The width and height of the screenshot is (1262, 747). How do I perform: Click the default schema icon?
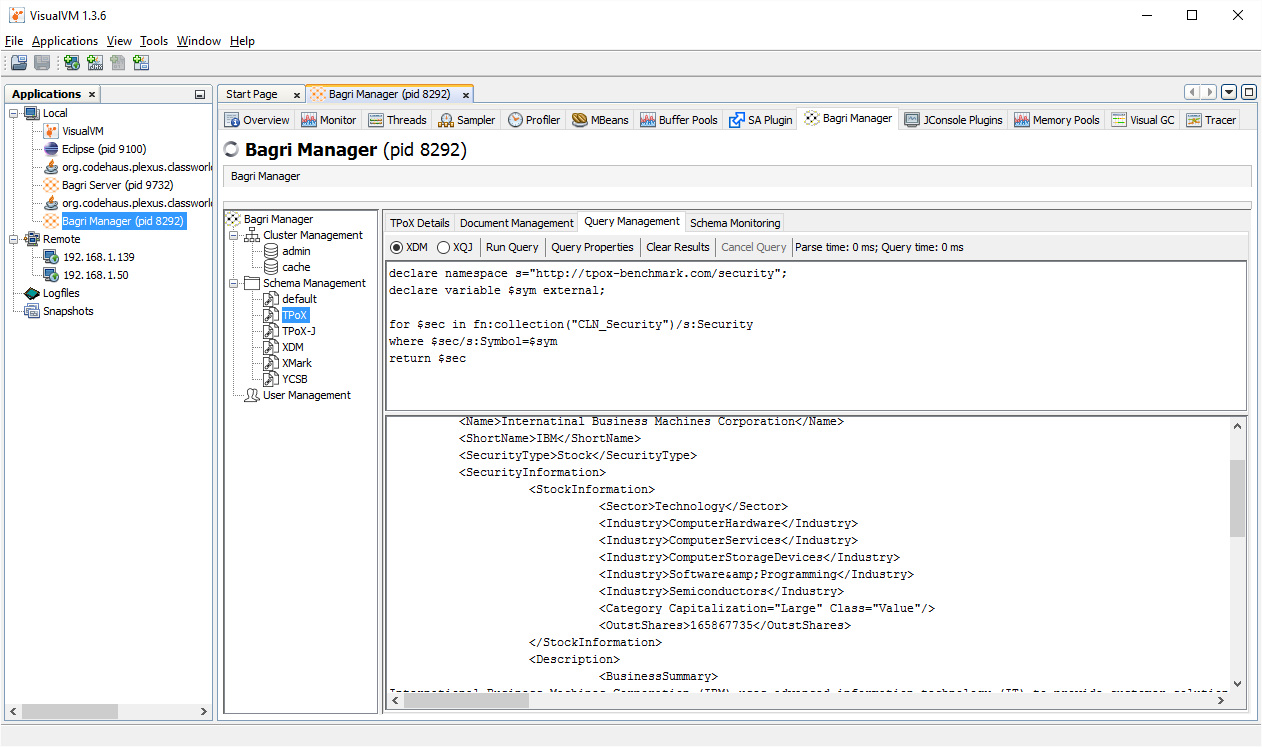[x=271, y=299]
